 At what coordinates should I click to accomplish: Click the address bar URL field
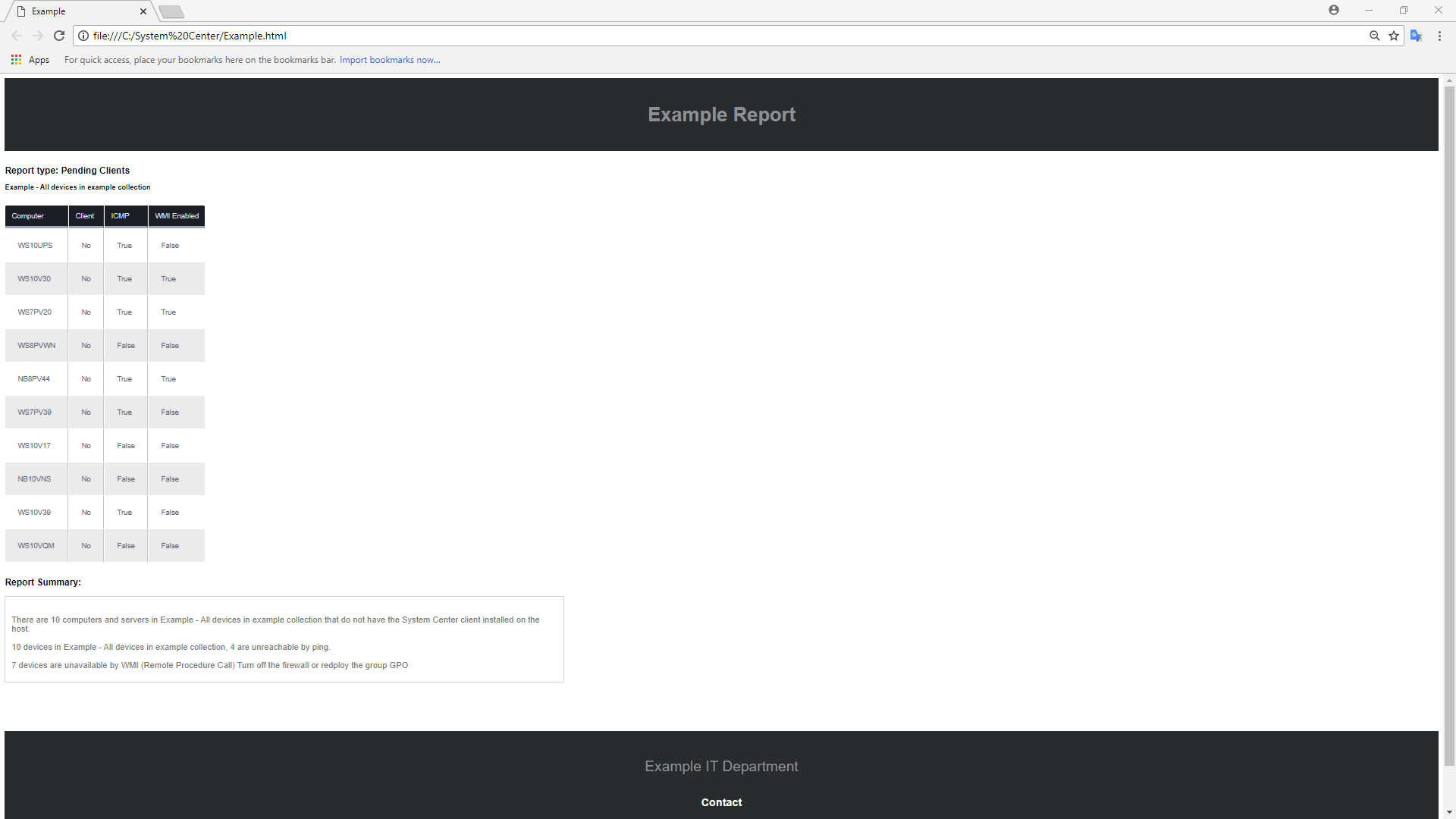click(x=682, y=36)
